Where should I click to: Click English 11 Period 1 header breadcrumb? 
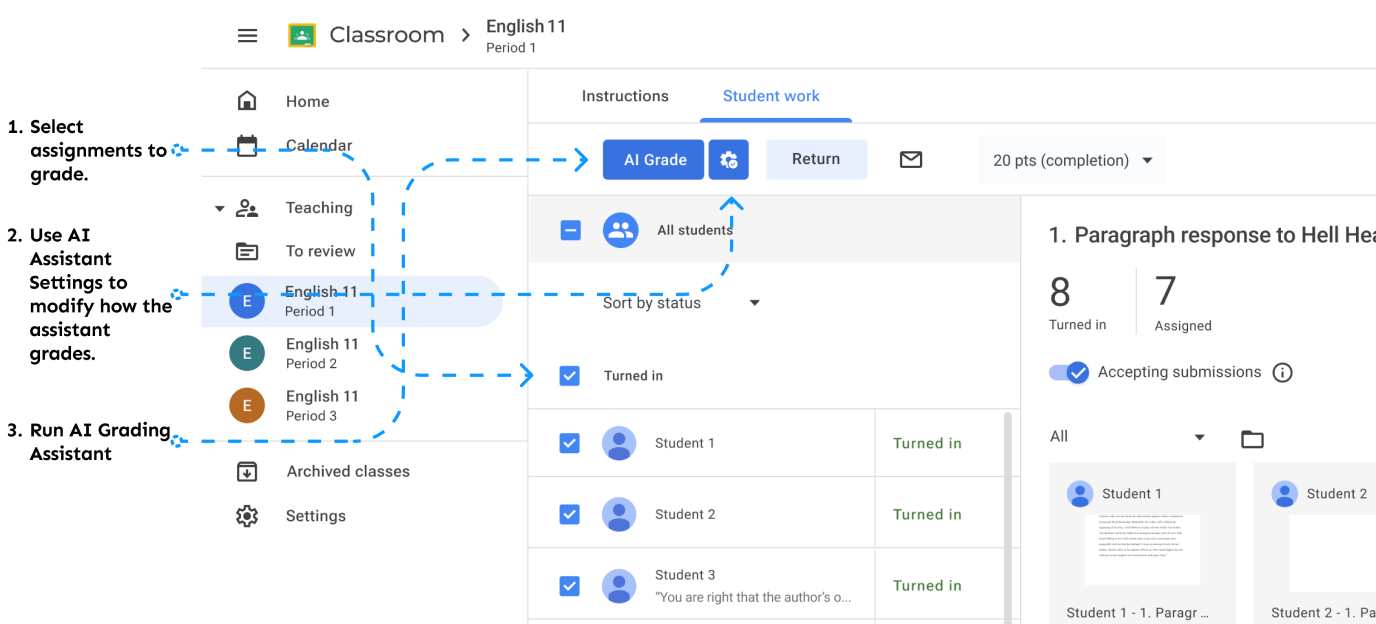click(x=526, y=35)
